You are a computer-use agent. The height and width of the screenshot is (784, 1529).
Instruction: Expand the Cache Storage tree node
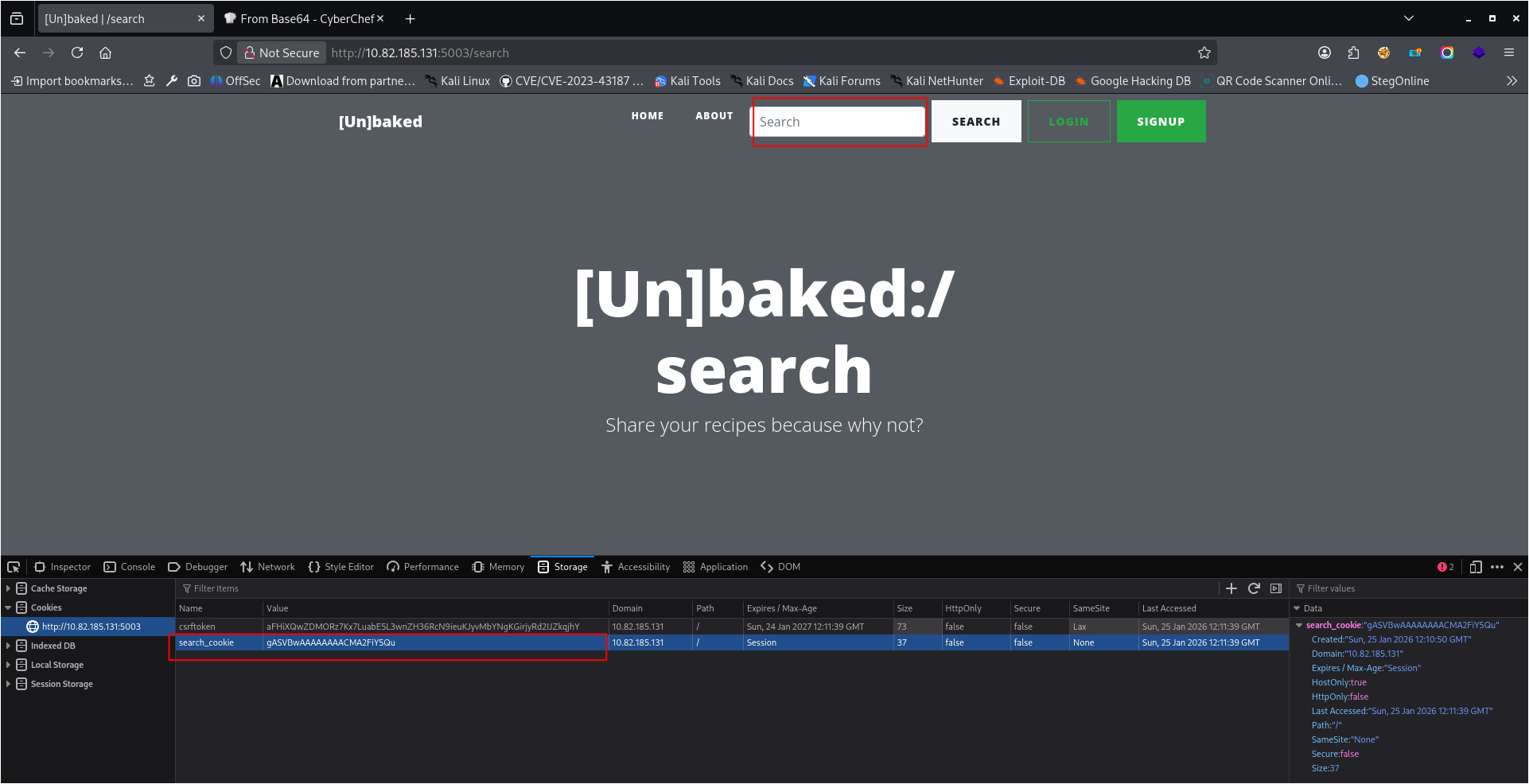tap(8, 588)
